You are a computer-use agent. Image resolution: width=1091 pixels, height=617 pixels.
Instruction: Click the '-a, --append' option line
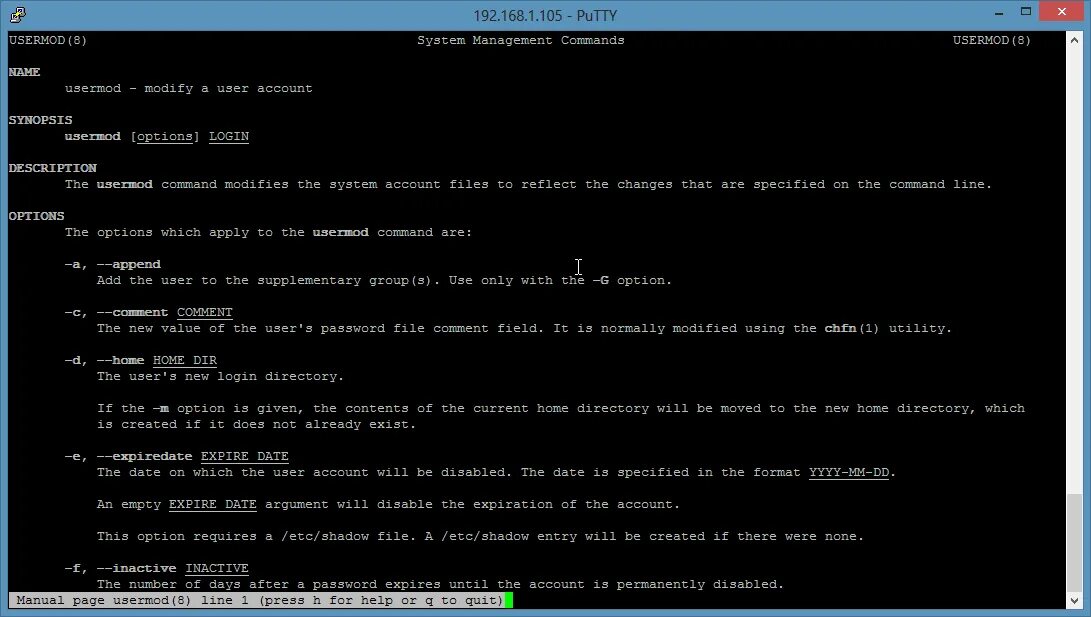pos(113,264)
